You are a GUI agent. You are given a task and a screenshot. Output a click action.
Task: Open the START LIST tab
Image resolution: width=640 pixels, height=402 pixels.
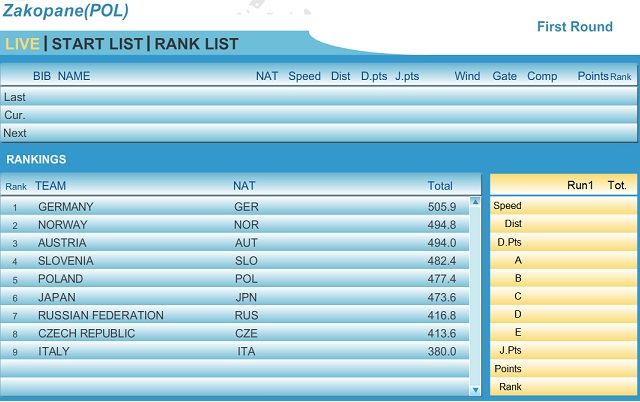(x=97, y=44)
